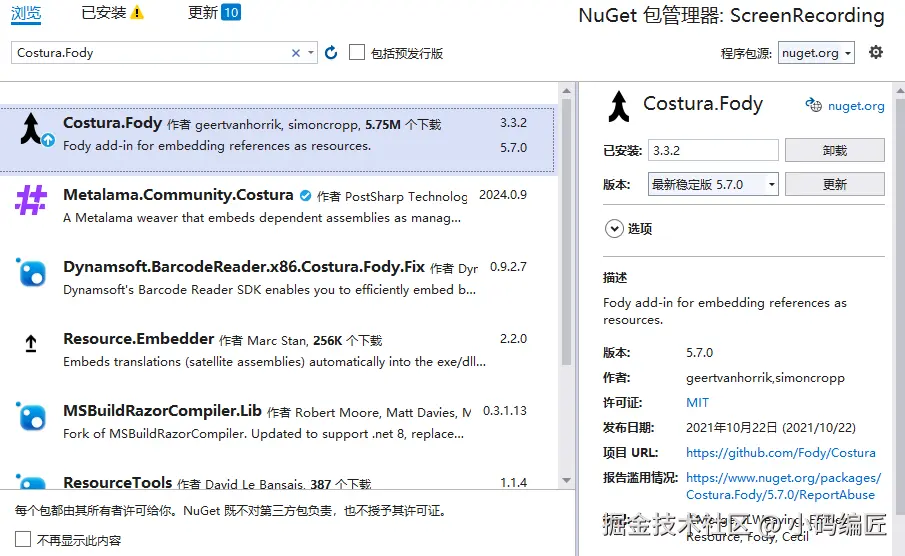The image size is (905, 556).
Task: Open nuget.org link in details header
Action: click(856, 106)
